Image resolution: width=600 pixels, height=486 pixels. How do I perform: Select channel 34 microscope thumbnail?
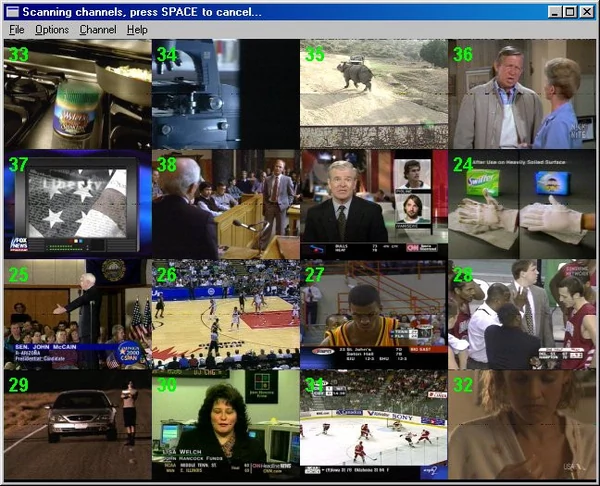click(x=226, y=94)
